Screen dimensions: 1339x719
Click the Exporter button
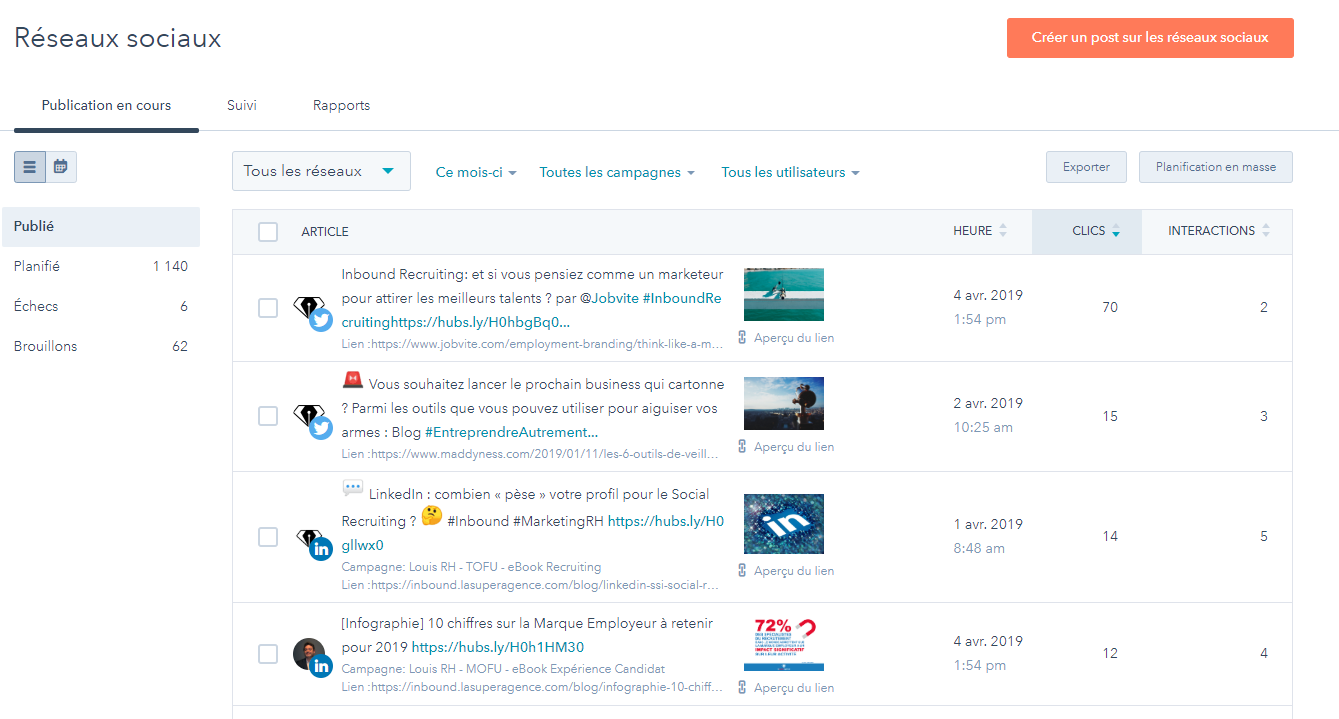click(1086, 167)
